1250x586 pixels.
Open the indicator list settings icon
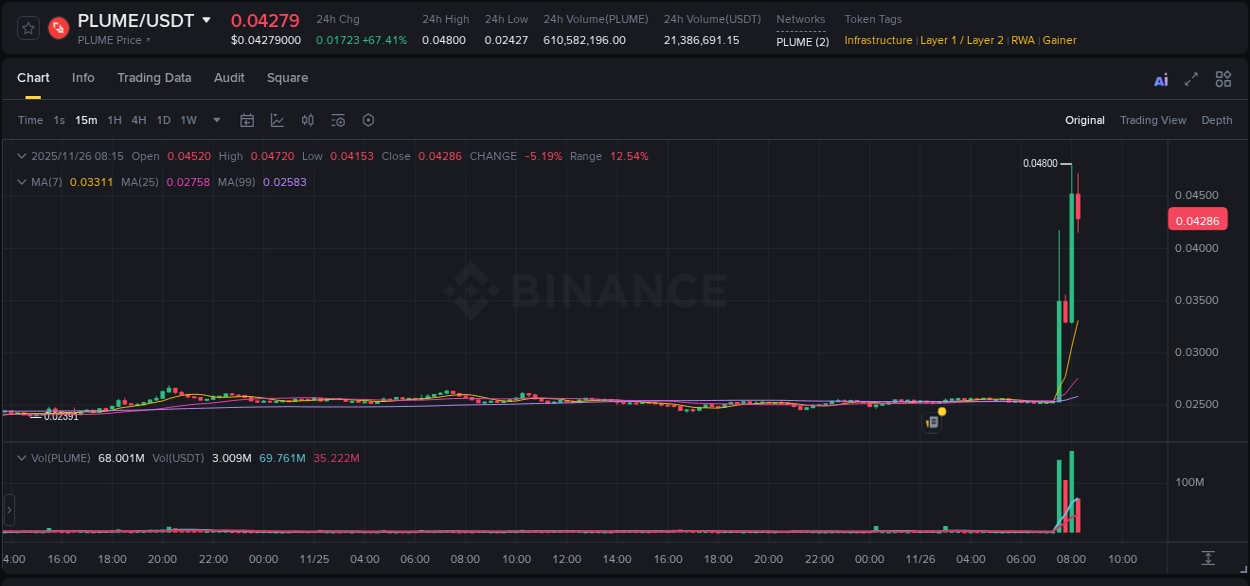pyautogui.click(x=338, y=120)
